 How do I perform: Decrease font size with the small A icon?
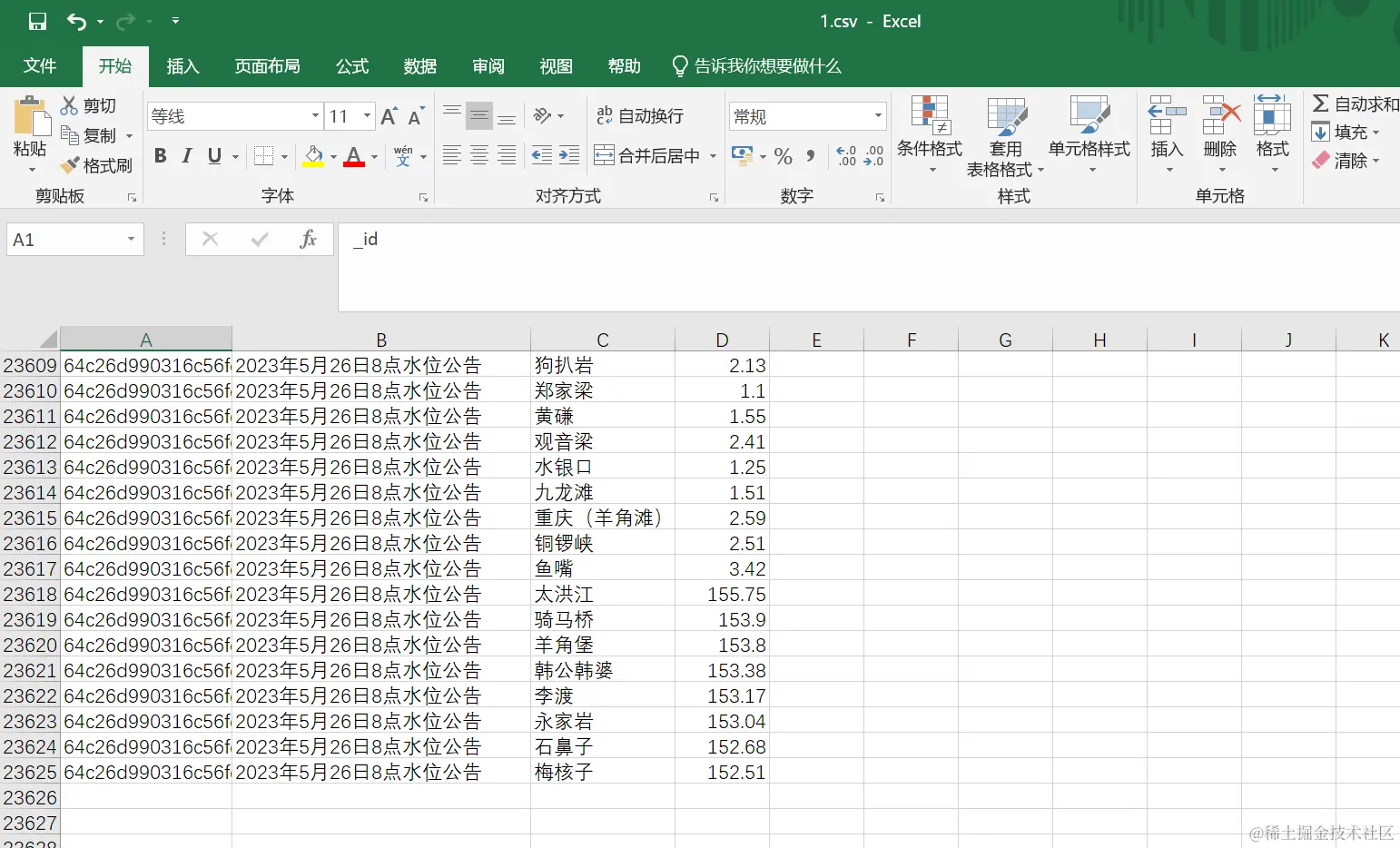coord(416,116)
